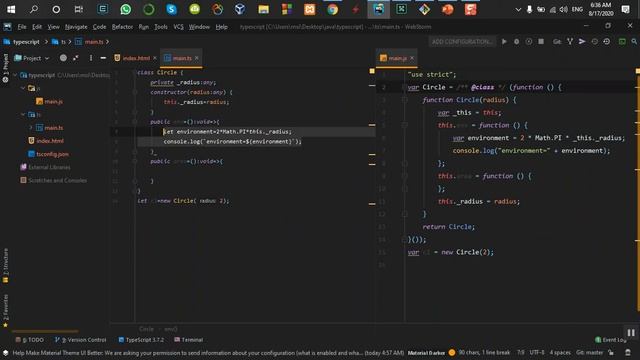The image size is (640, 360).
Task: Click the pause icon at bottom right
Action: pyautogui.click(x=631, y=333)
